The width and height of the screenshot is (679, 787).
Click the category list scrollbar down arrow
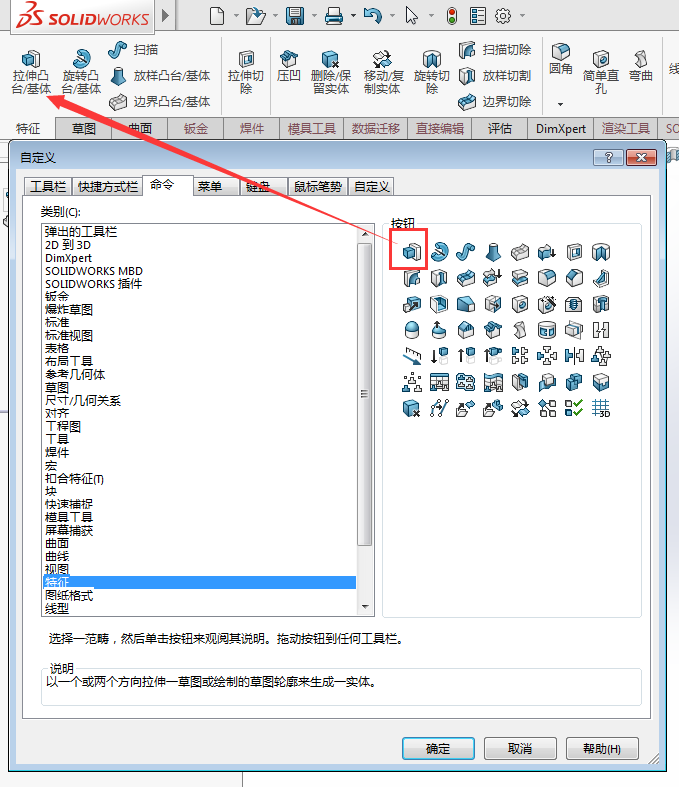click(x=365, y=606)
